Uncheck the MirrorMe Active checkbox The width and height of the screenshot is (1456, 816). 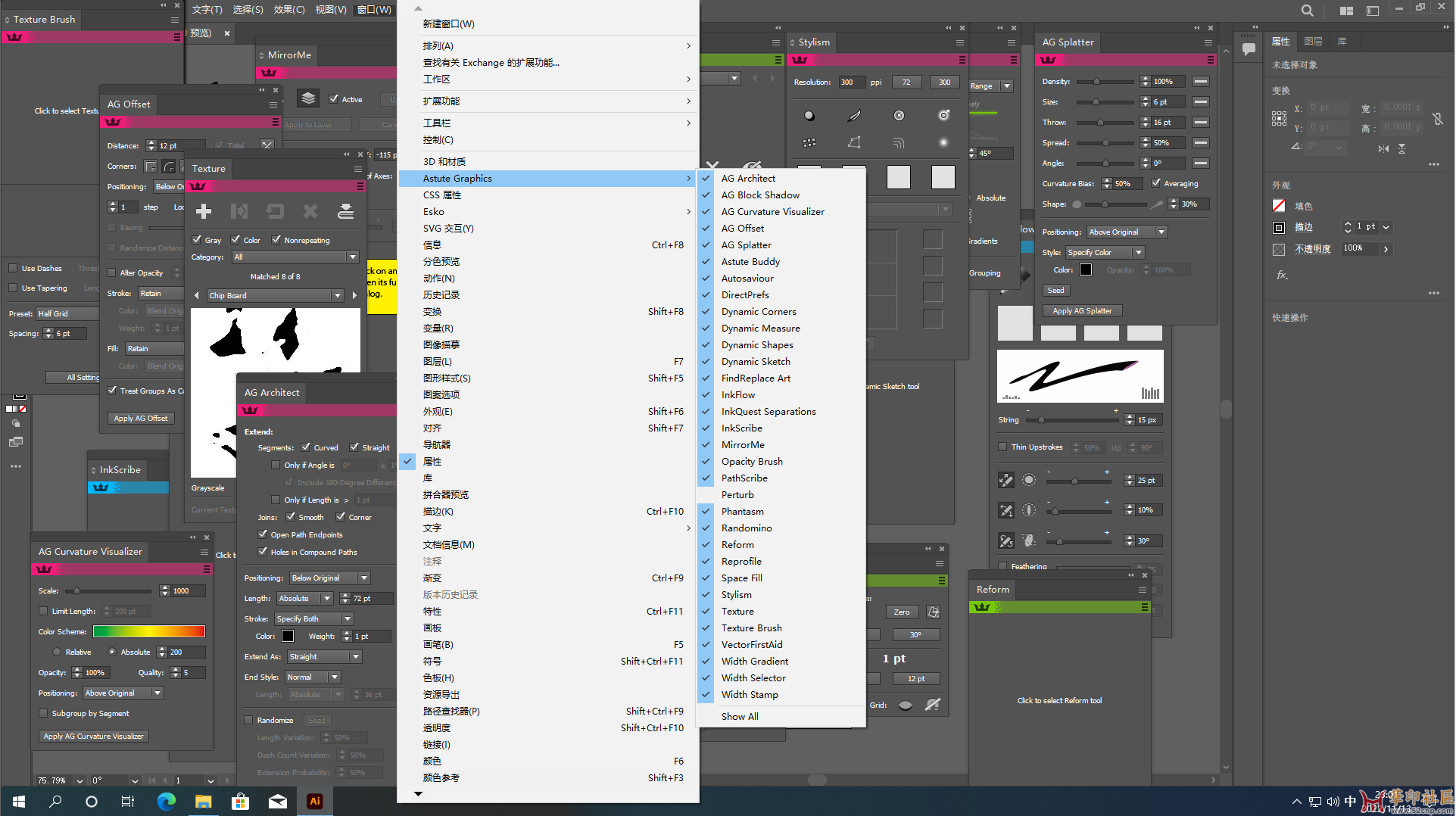pos(334,98)
